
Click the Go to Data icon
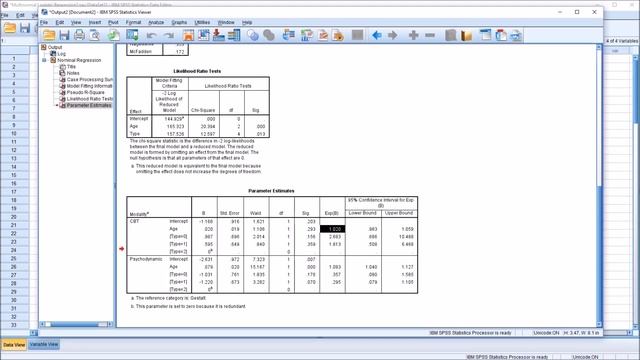[x=188, y=35]
